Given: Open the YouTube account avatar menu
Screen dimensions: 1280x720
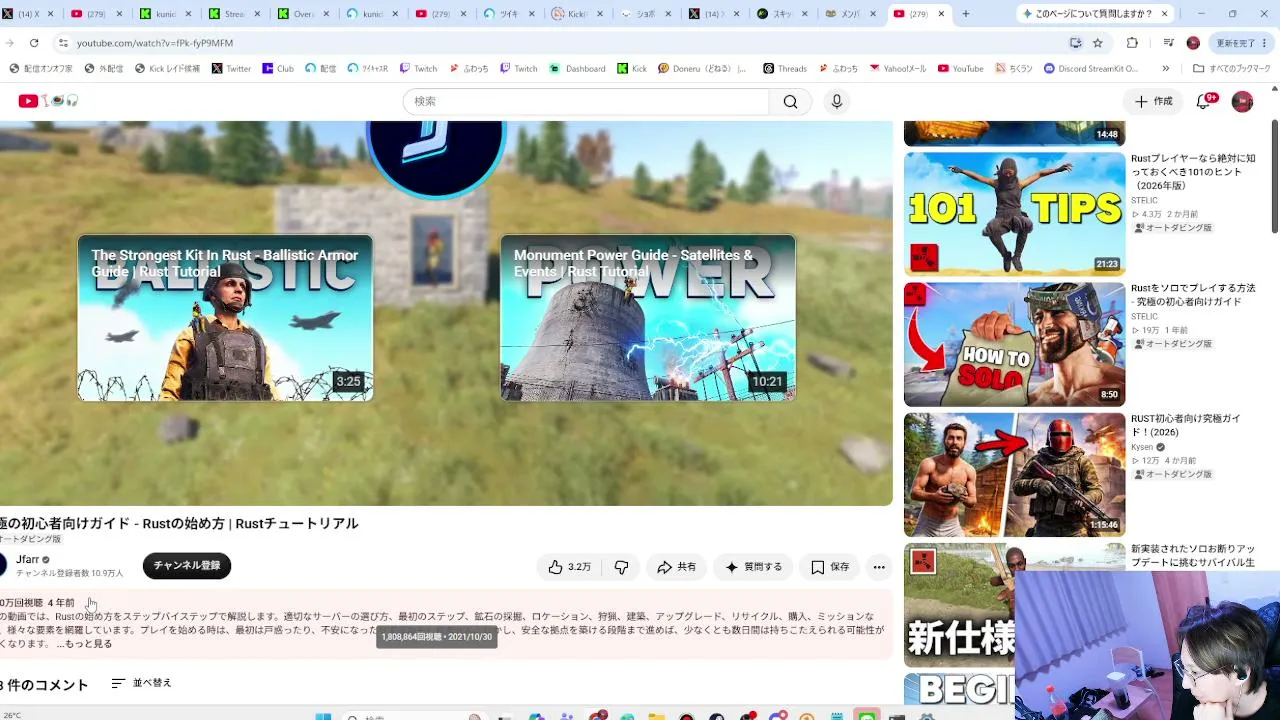Looking at the screenshot, I should click(1242, 101).
